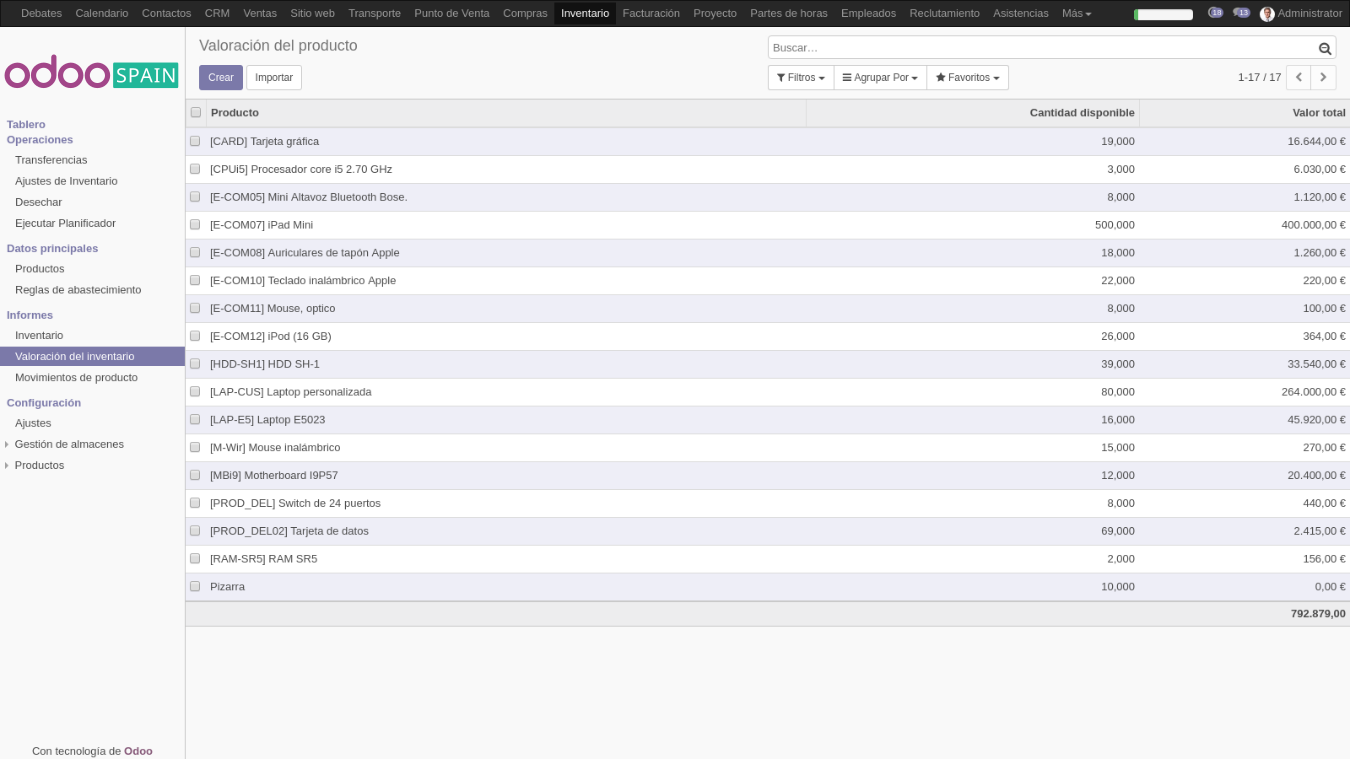1350x759 pixels.
Task: Click the Administrator avatar icon
Action: click(x=1267, y=14)
